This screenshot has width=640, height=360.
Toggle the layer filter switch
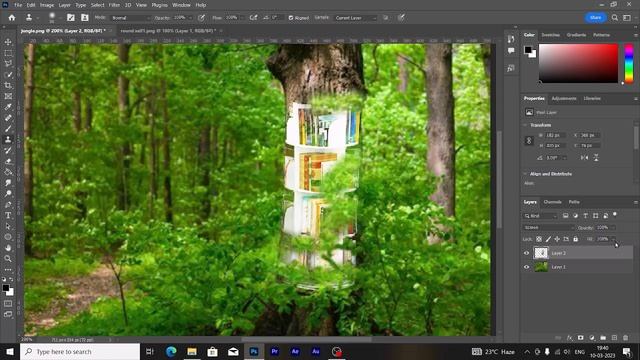pyautogui.click(x=615, y=215)
